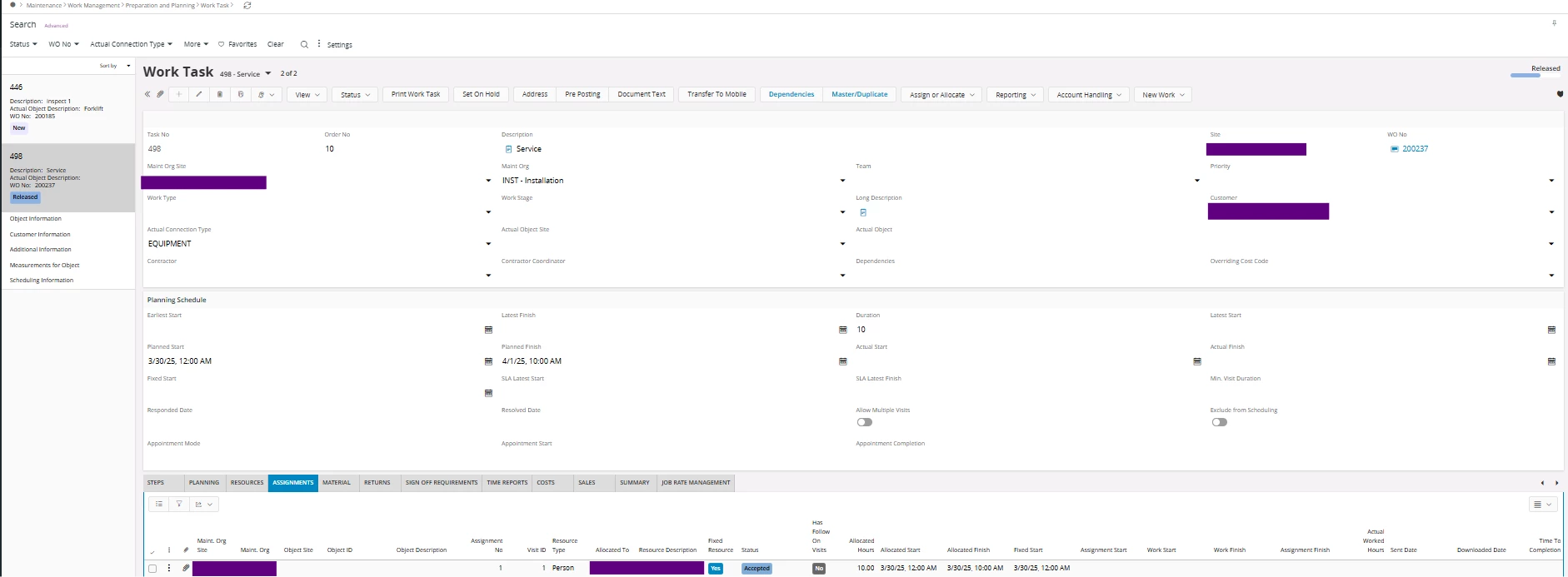Open calendar for Fixed Start
Viewport: 1568px width, 577px height.
tap(488, 393)
